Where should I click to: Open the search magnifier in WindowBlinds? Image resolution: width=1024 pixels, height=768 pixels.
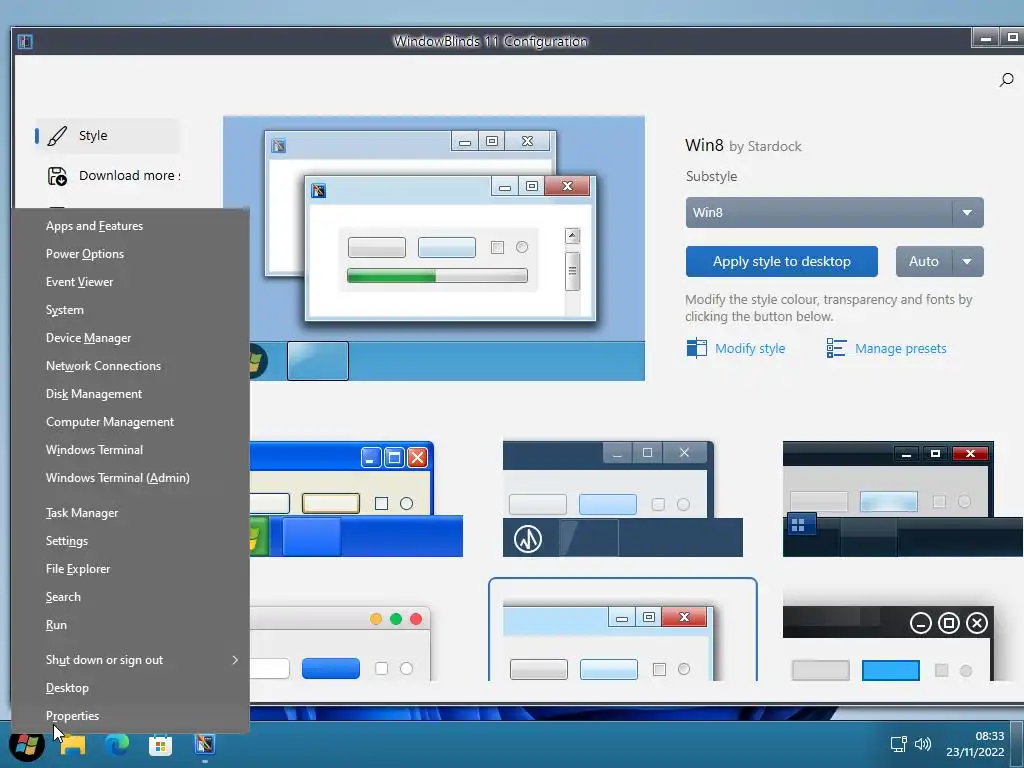(1006, 80)
